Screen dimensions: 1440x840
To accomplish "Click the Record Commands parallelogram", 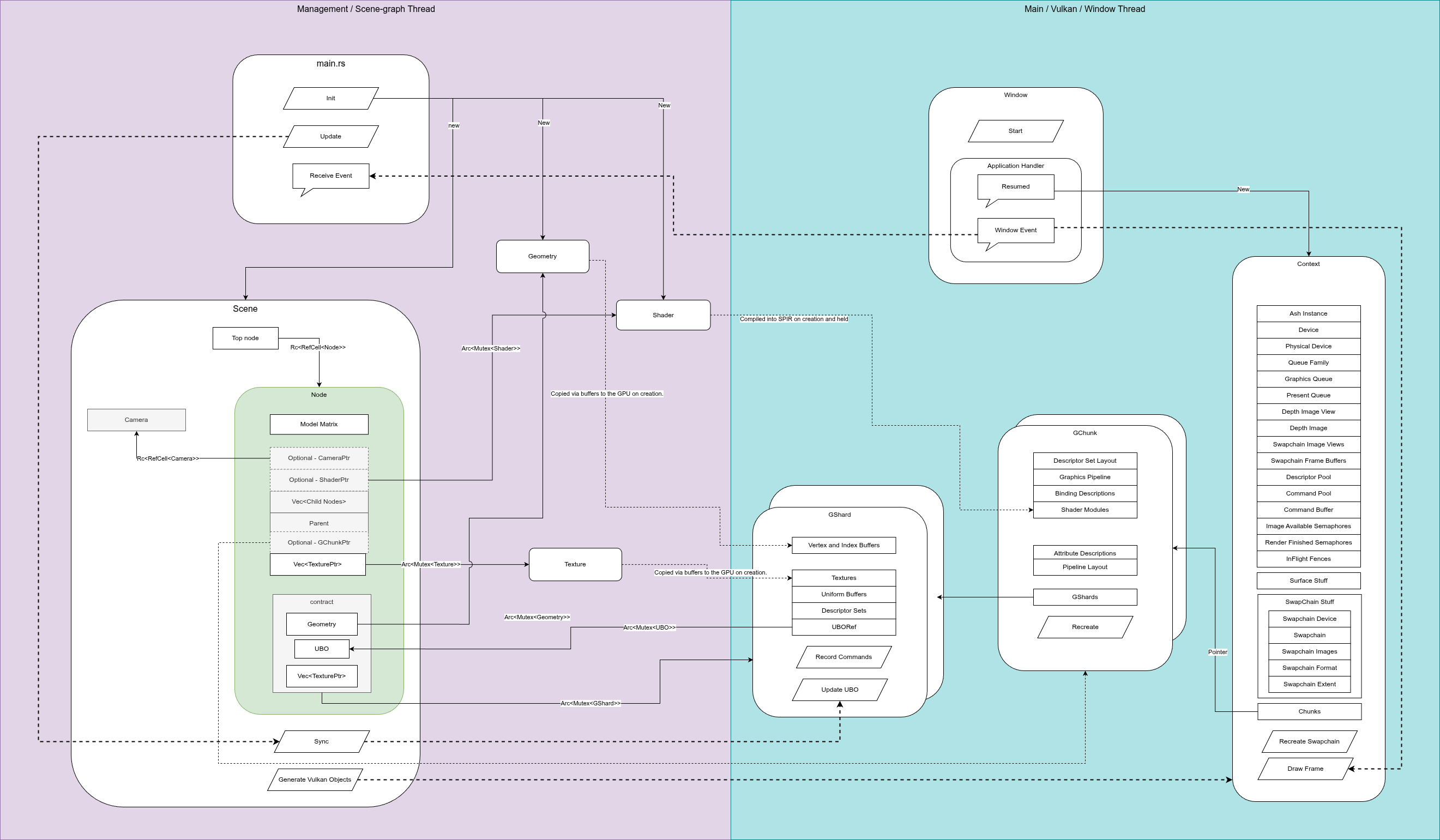I will [x=843, y=656].
